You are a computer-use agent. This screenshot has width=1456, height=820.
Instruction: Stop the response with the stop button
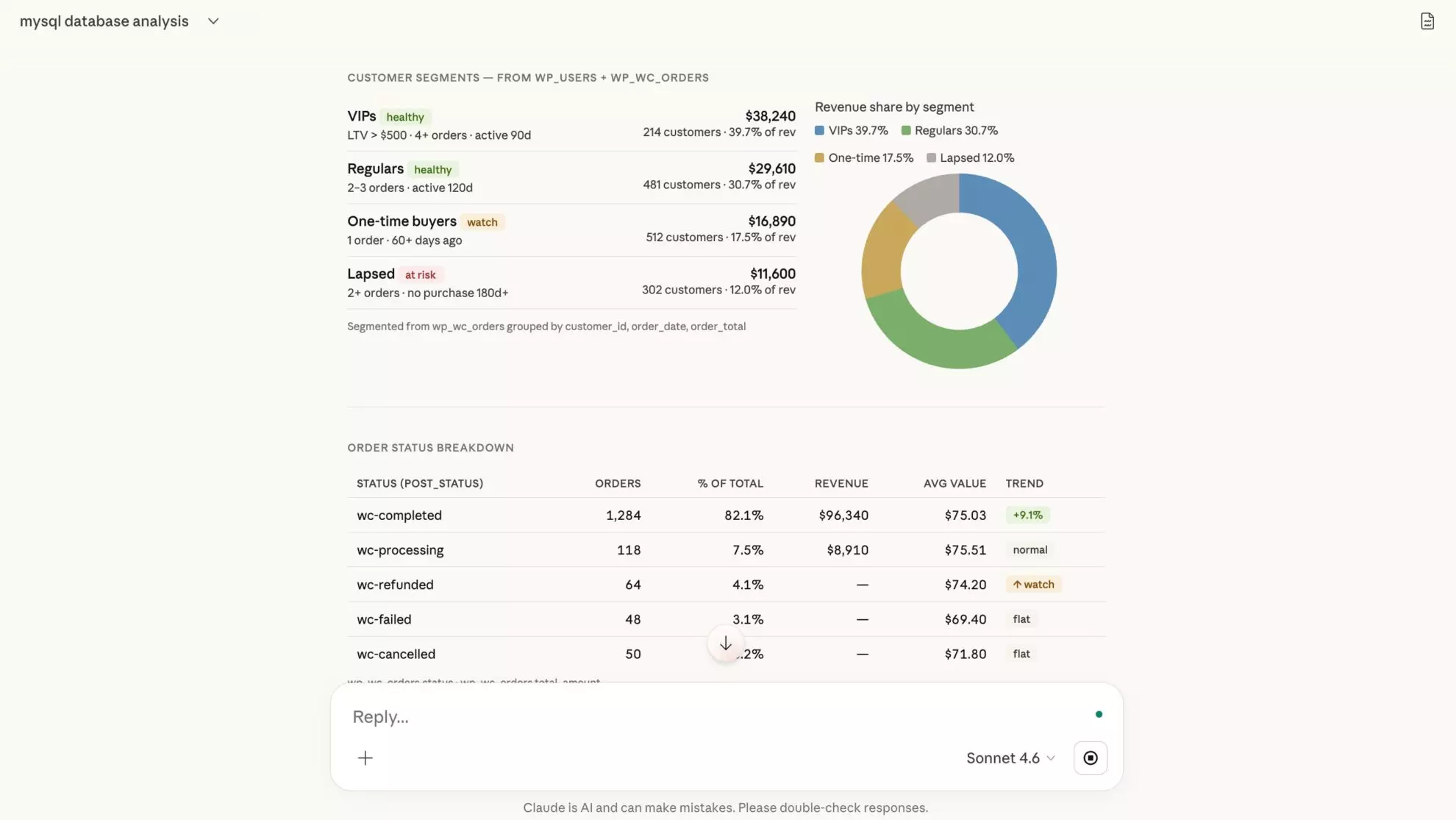pyautogui.click(x=1091, y=758)
